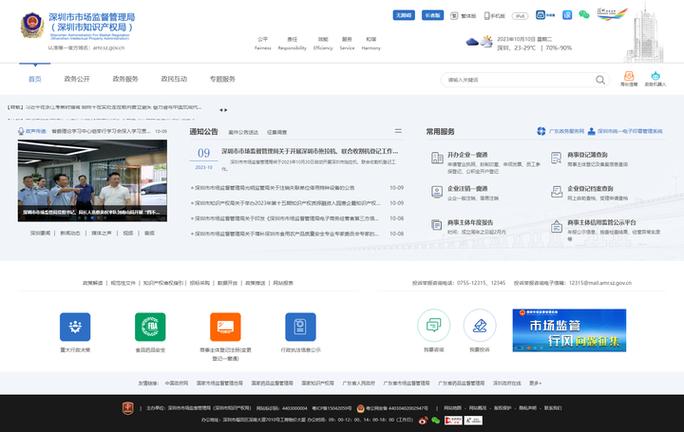Click the 我要投诉 complaint icon

pyautogui.click(x=479, y=325)
